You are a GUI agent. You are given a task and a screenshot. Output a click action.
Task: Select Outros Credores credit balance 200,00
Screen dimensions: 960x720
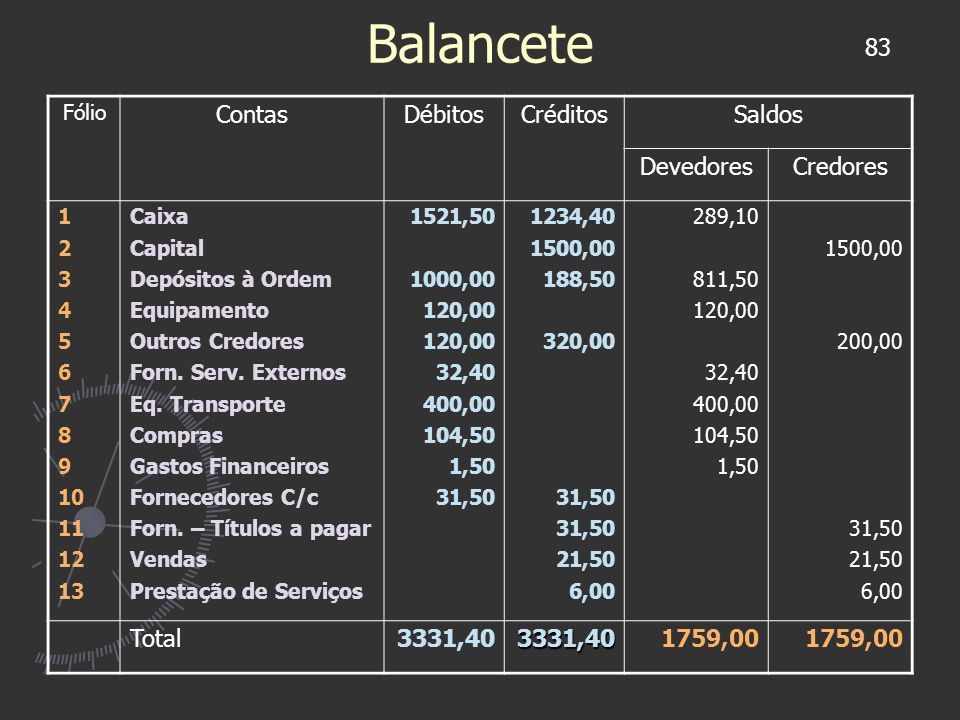click(869, 341)
